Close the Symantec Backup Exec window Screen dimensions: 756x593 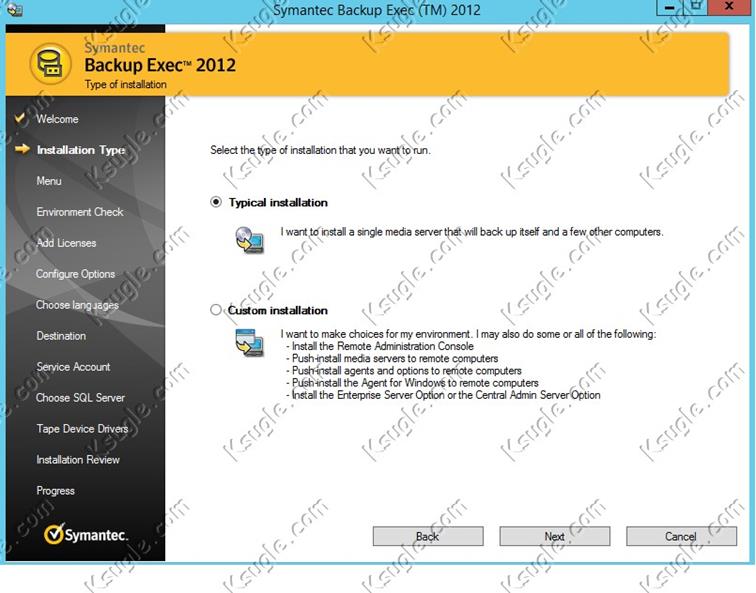pyautogui.click(x=729, y=7)
